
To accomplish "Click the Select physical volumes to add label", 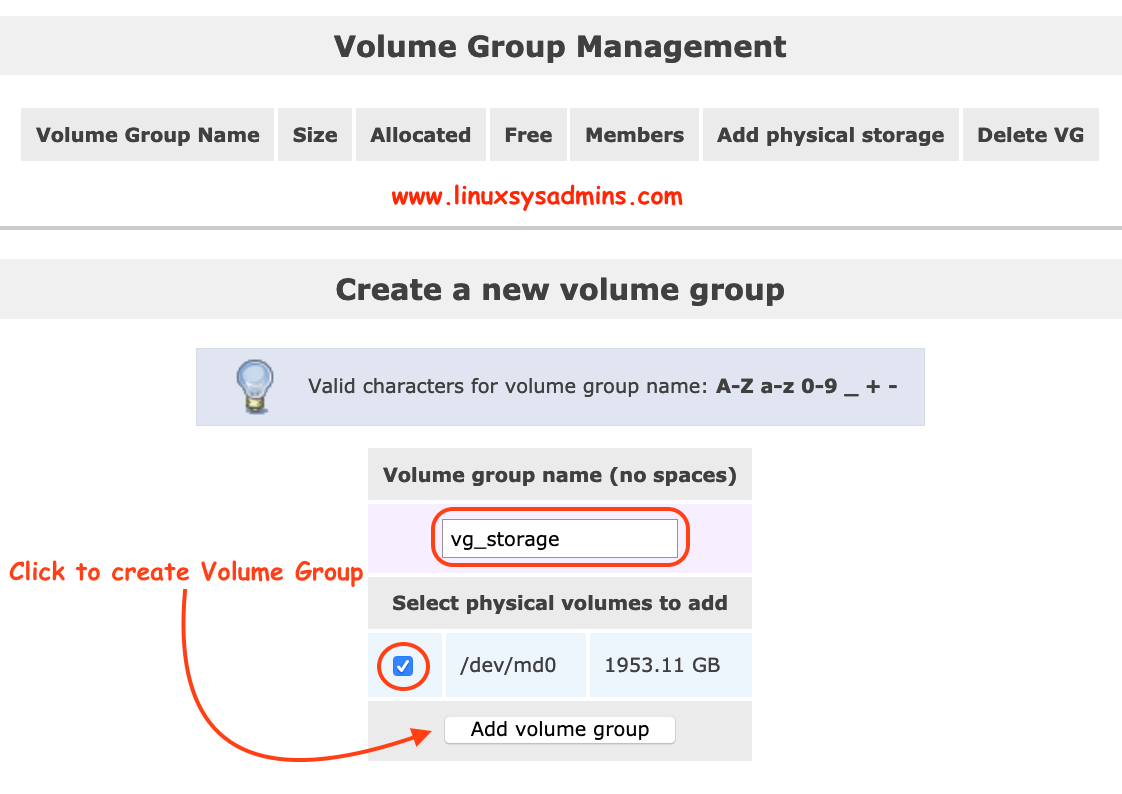I will (x=560, y=603).
